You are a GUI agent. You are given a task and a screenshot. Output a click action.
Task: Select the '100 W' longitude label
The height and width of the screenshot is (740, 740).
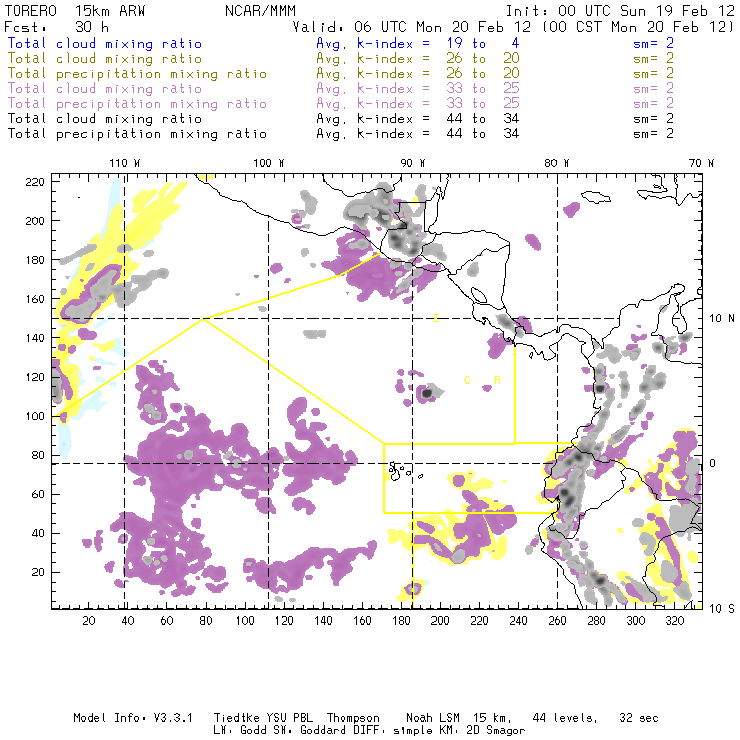point(269,163)
